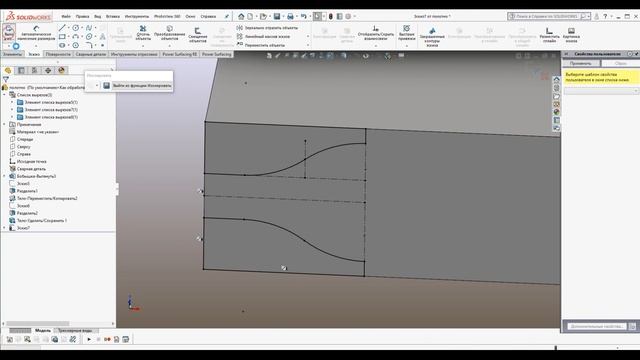Switch to the Сварные детали ribbon tab
Viewport: 640px width, 360px height.
click(x=91, y=54)
